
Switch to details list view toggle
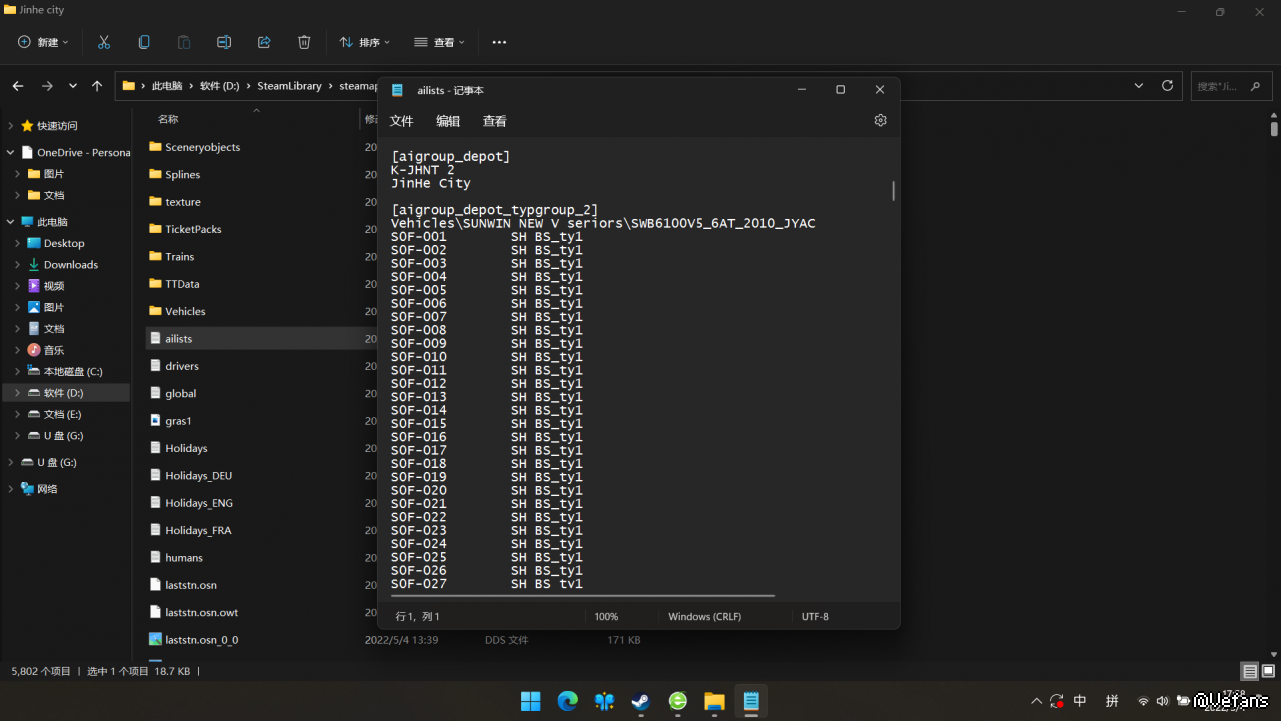pyautogui.click(x=1250, y=671)
